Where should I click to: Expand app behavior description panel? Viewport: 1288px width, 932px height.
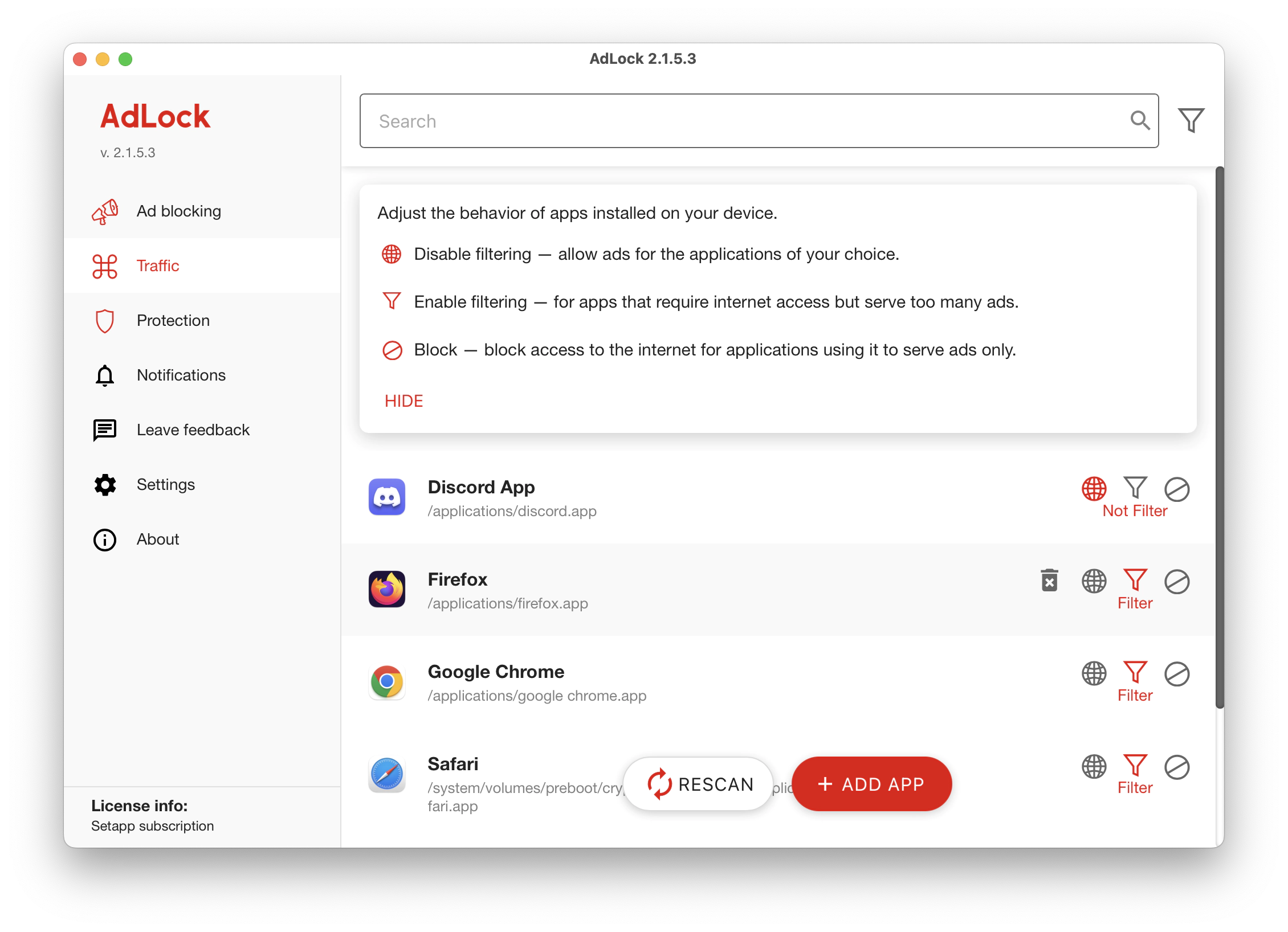click(403, 401)
